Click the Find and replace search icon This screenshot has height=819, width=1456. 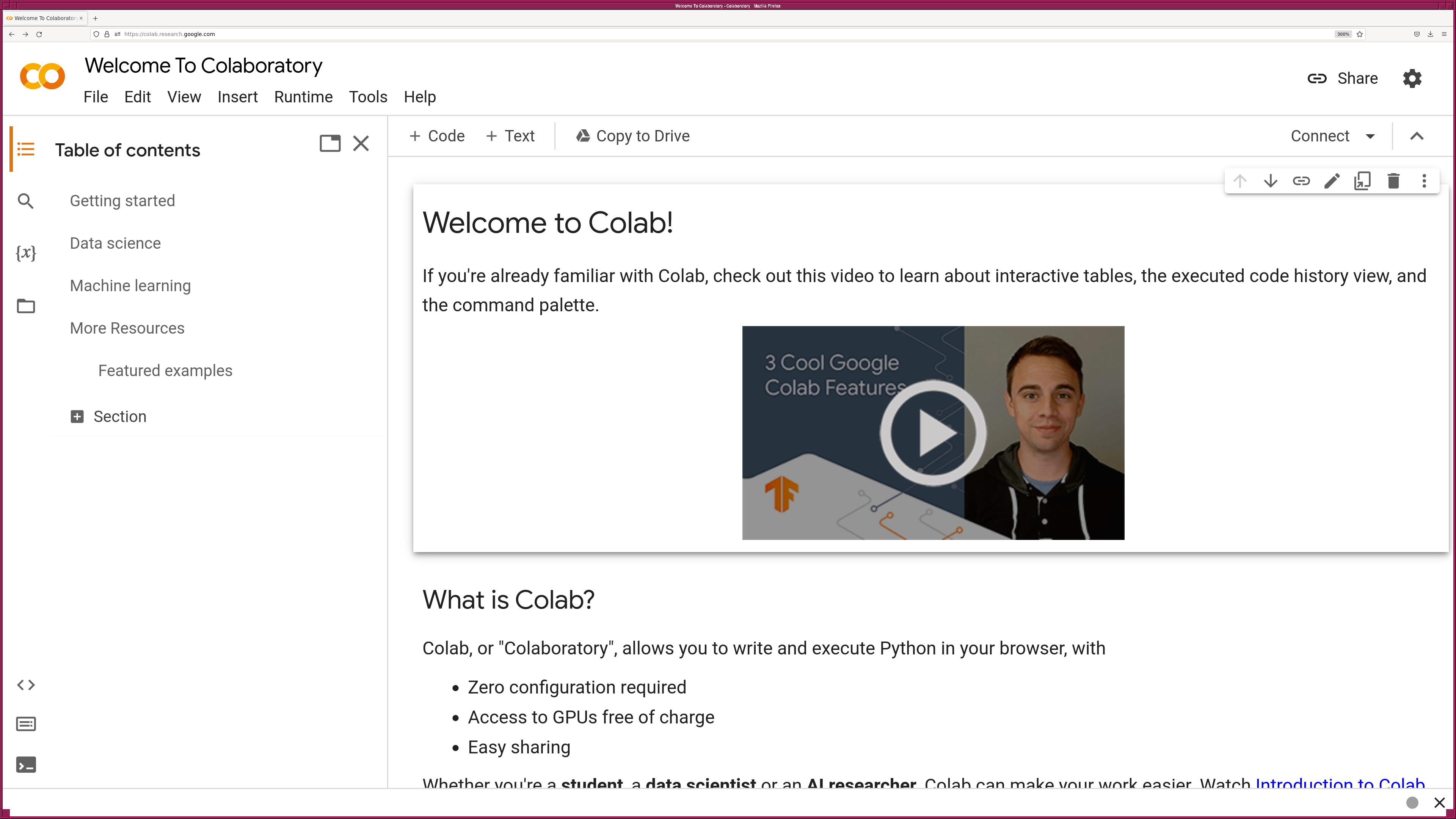(26, 201)
